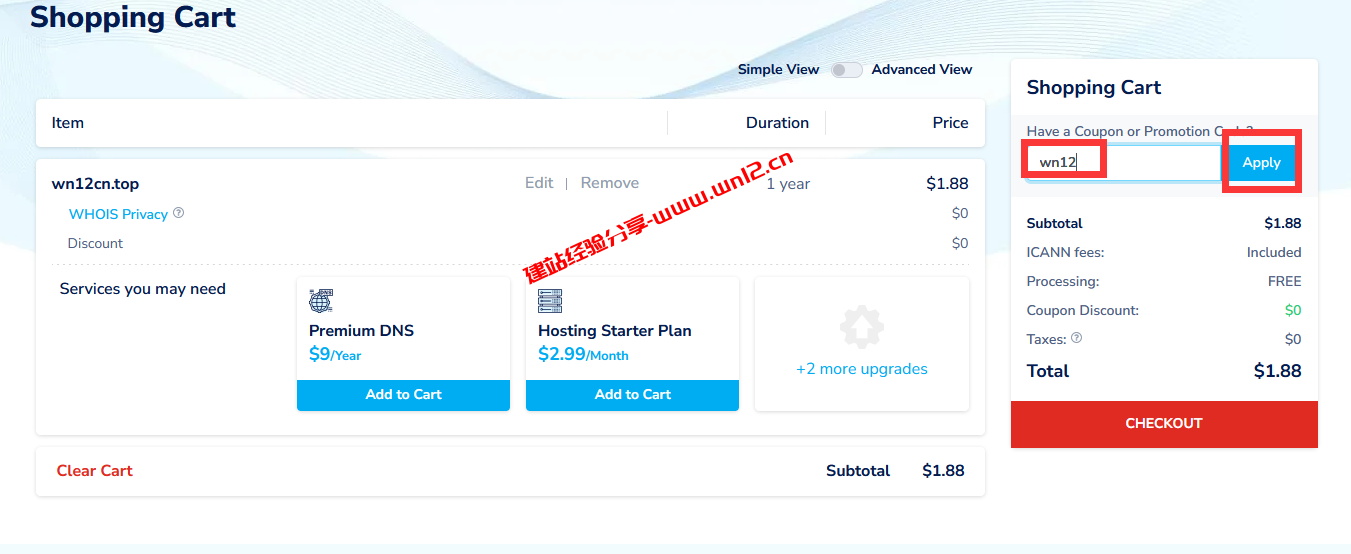
Task: Click the wn12cn.top domain name
Action: click(95, 184)
